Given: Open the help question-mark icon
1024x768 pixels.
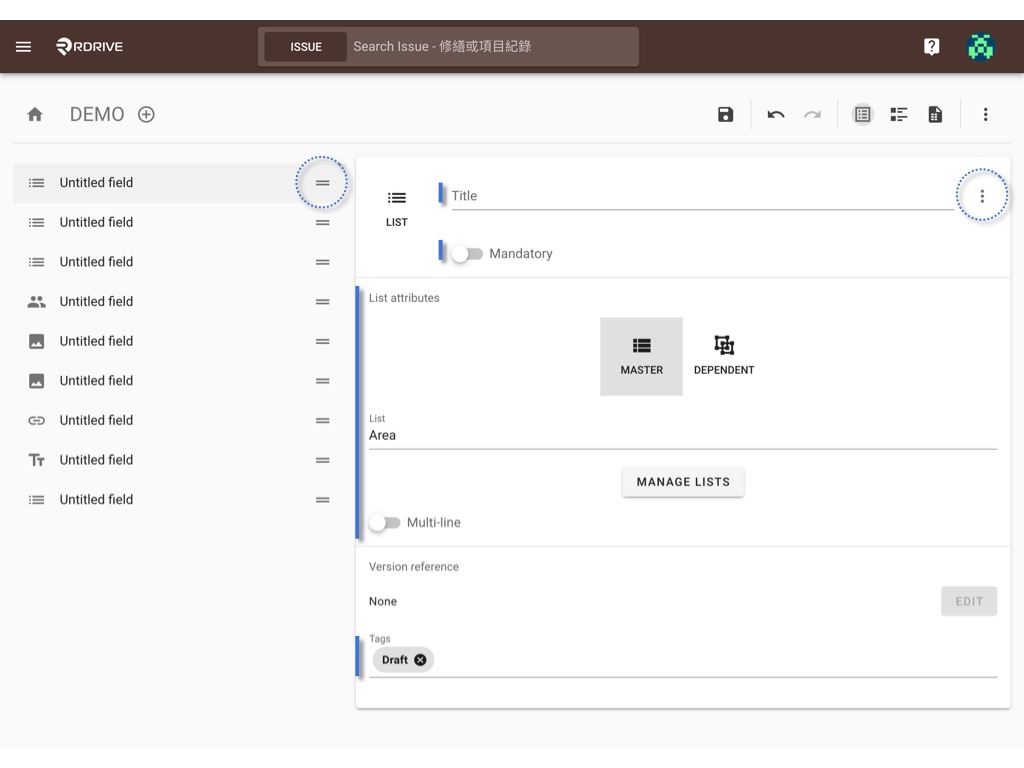Looking at the screenshot, I should (x=932, y=46).
